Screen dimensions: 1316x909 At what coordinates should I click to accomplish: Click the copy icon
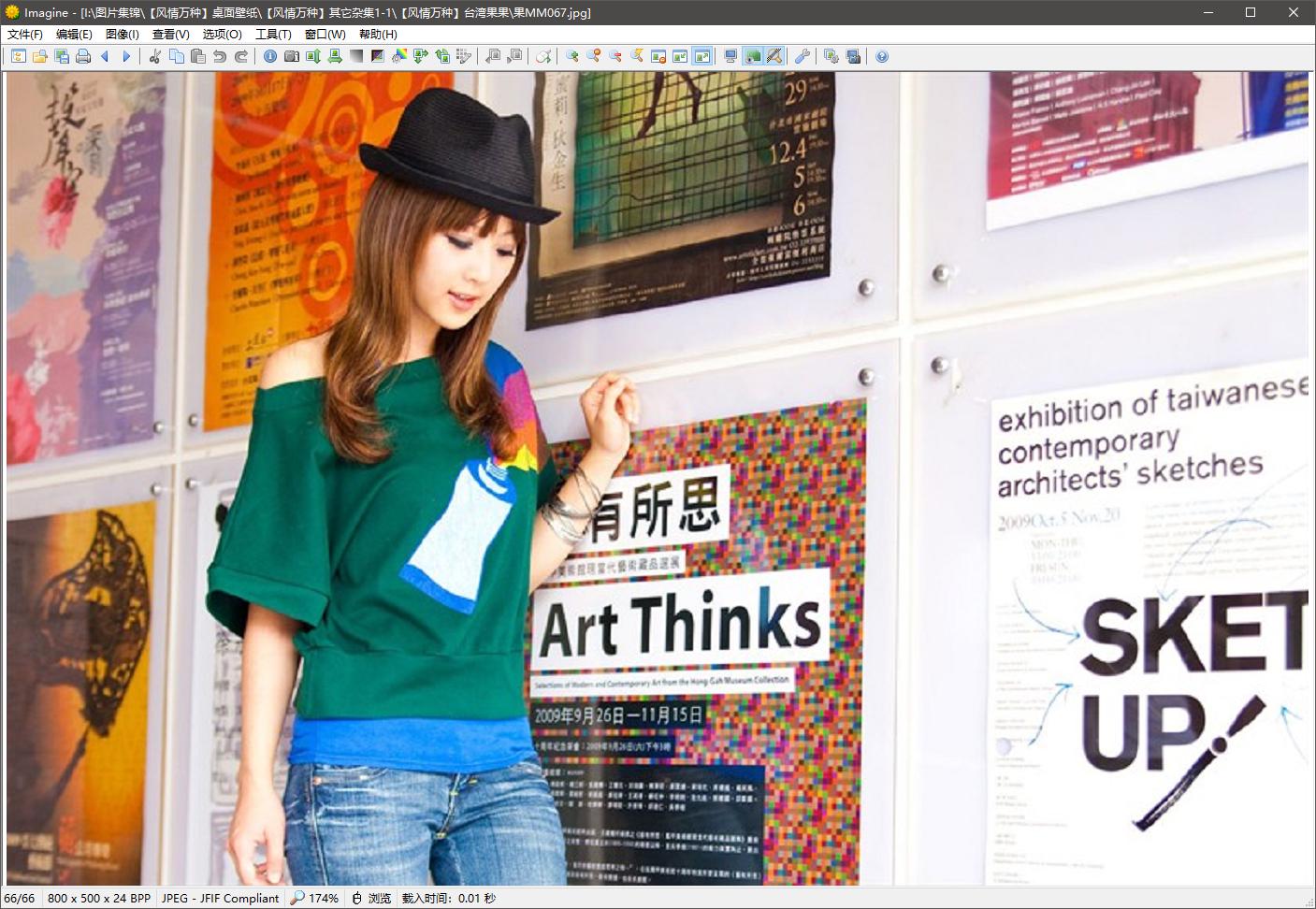177,56
